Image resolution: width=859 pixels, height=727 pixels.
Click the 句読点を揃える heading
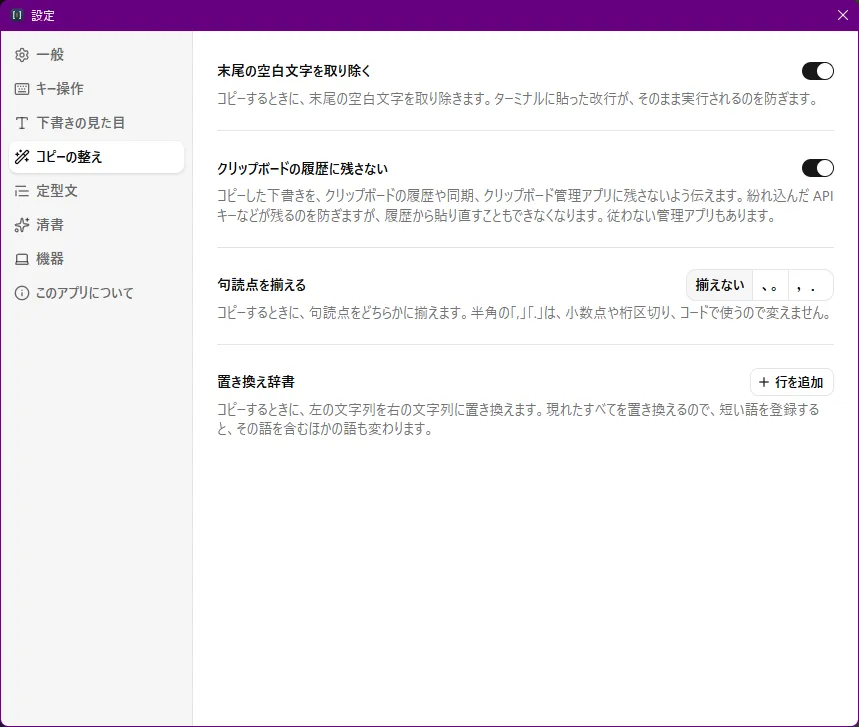coord(261,285)
